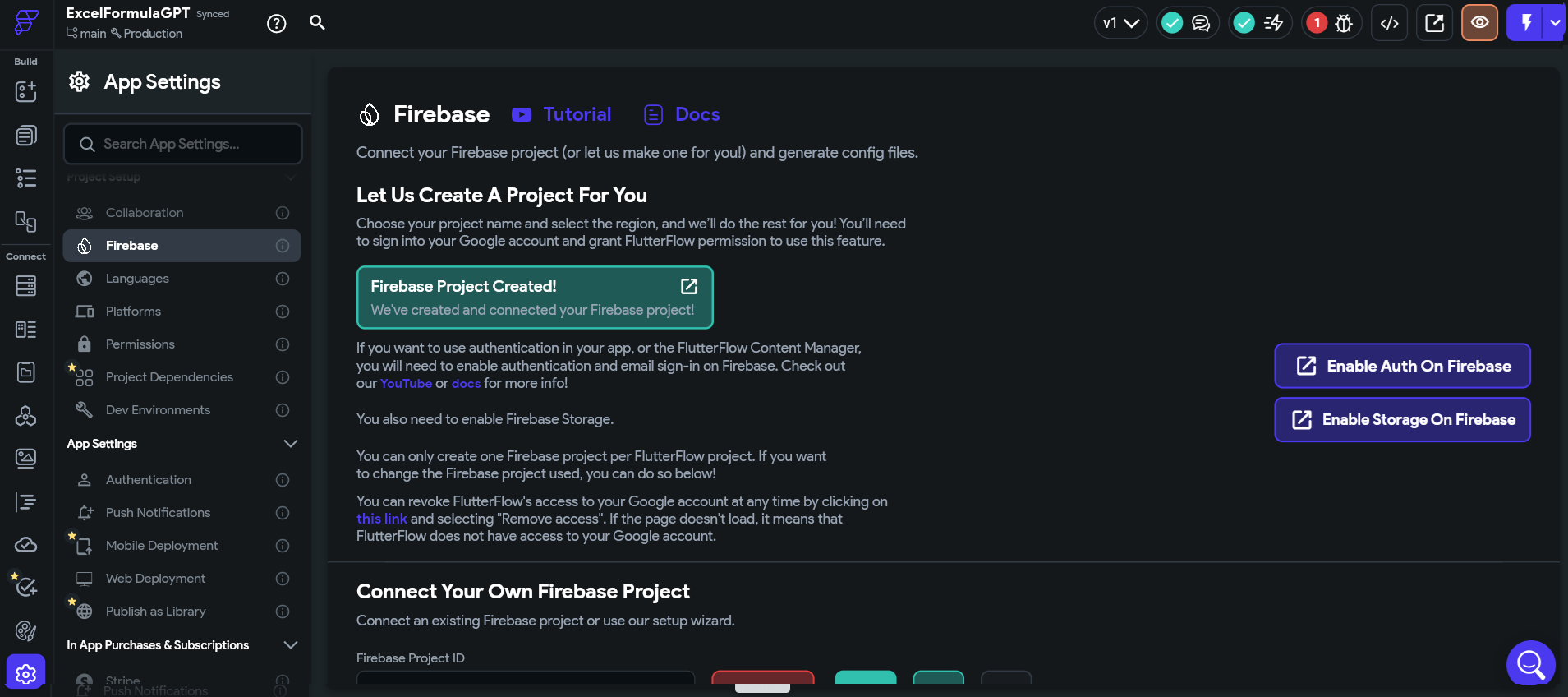This screenshot has height=697, width=1568.
Task: Open Web Deployment settings
Action: tap(182, 579)
